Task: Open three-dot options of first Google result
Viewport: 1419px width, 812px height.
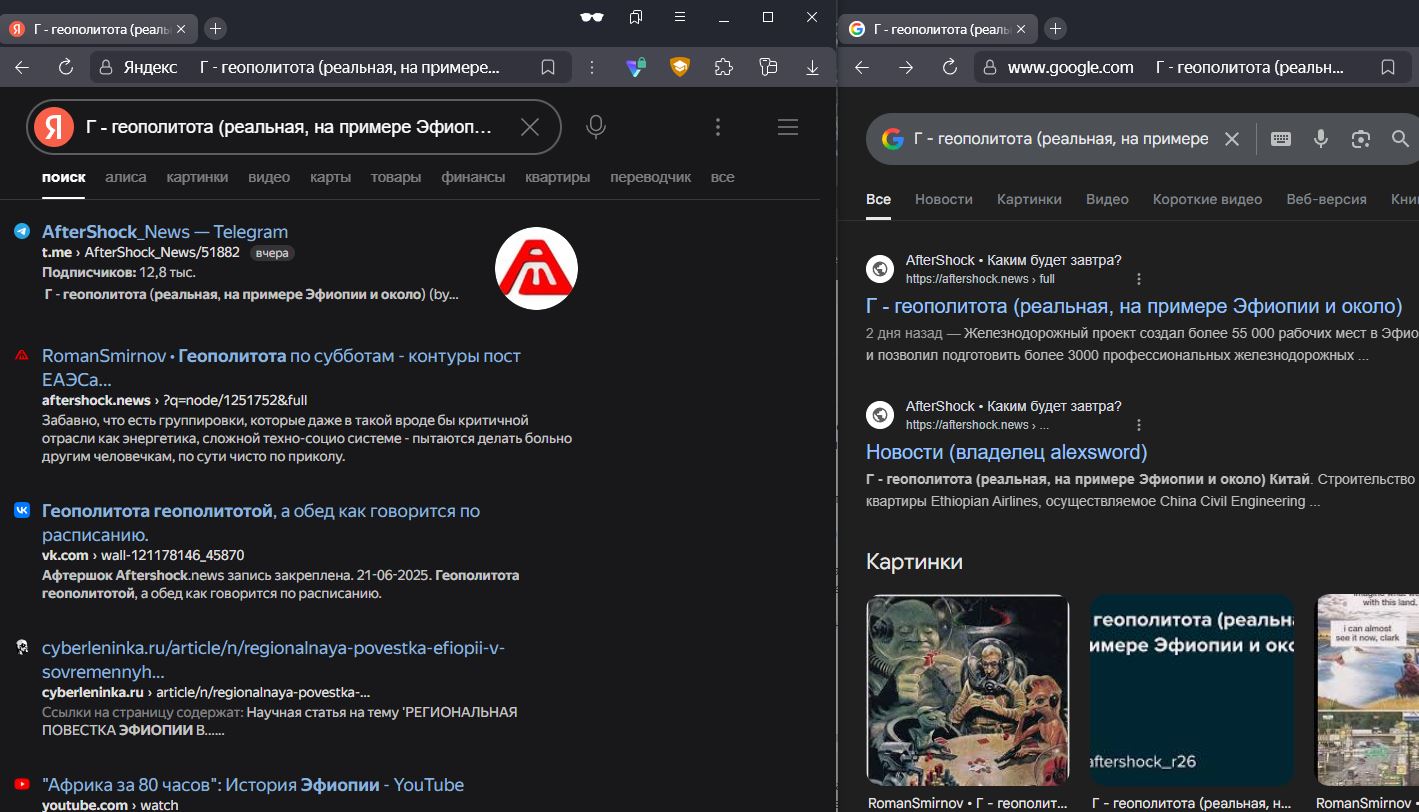Action: [1139, 279]
